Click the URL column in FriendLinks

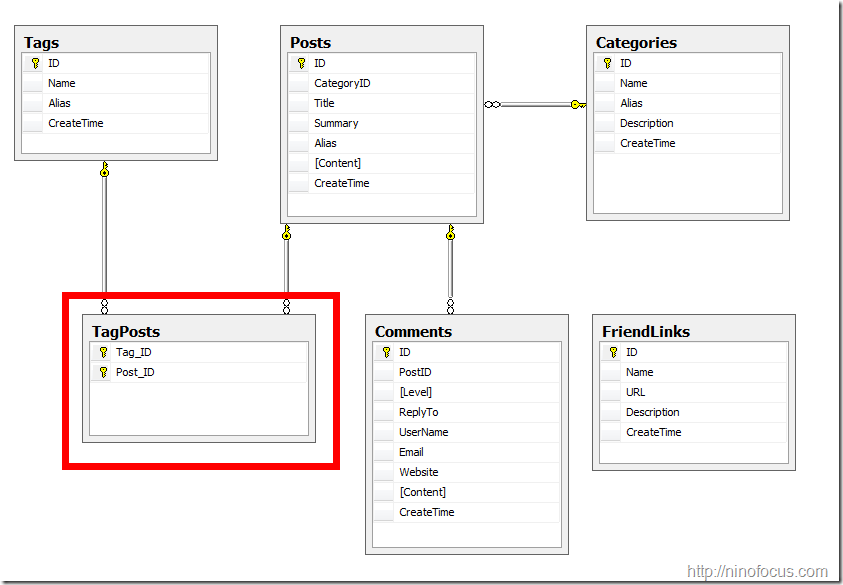pyautogui.click(x=694, y=392)
